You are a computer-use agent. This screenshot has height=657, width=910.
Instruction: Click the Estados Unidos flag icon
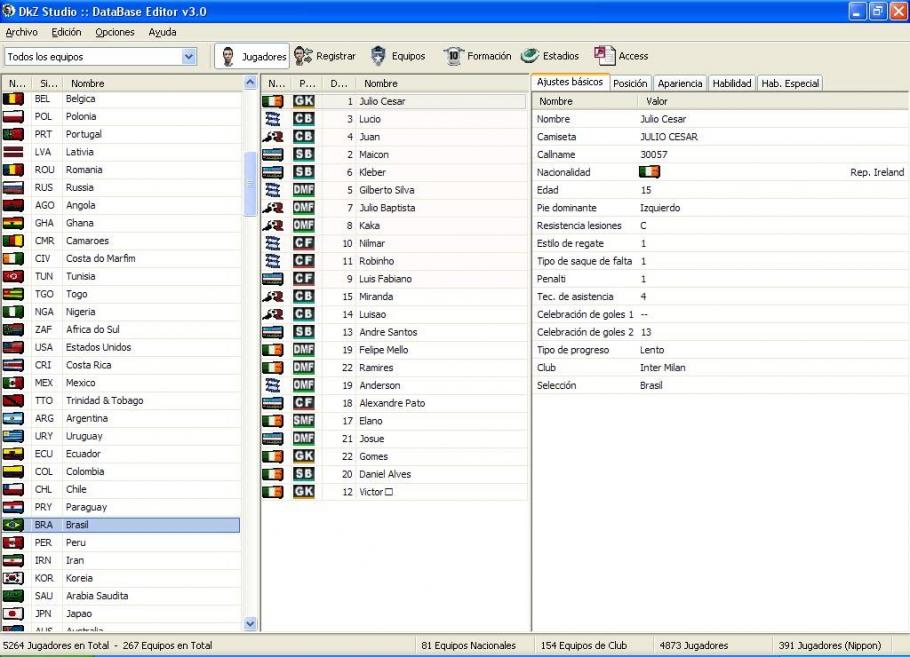[x=13, y=347]
